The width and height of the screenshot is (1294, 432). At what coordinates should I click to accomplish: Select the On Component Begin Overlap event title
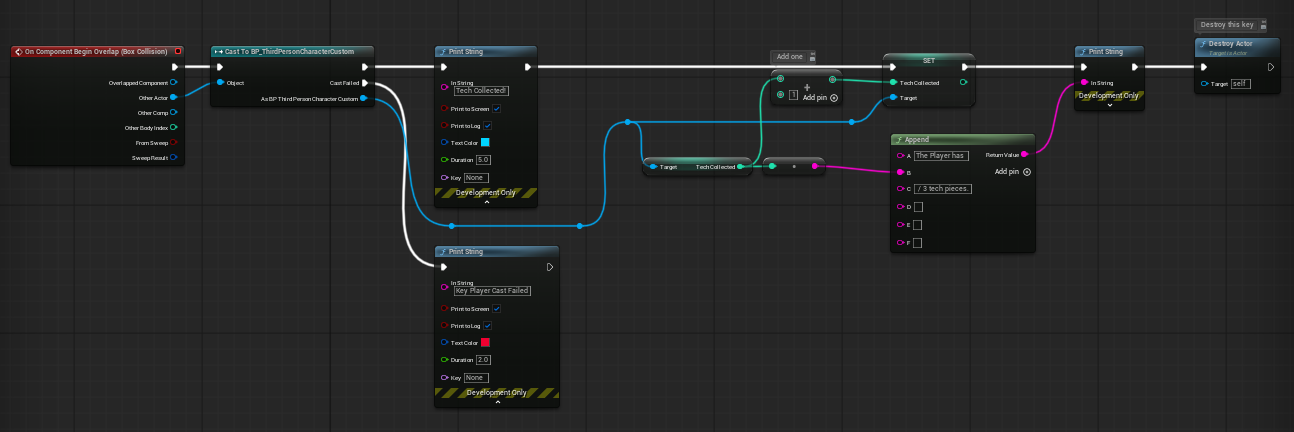(x=97, y=51)
